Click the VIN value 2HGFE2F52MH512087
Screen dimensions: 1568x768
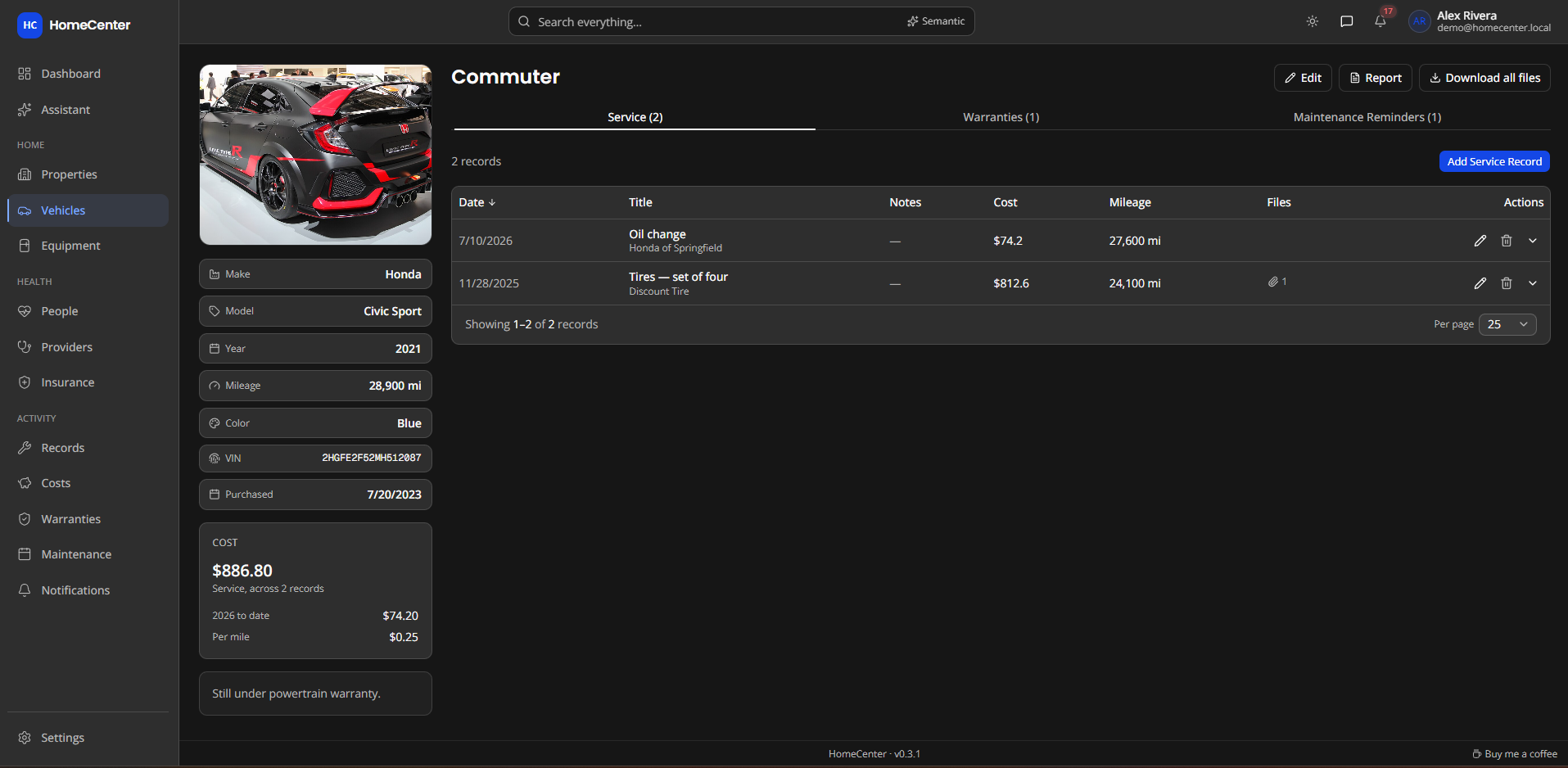pos(371,458)
